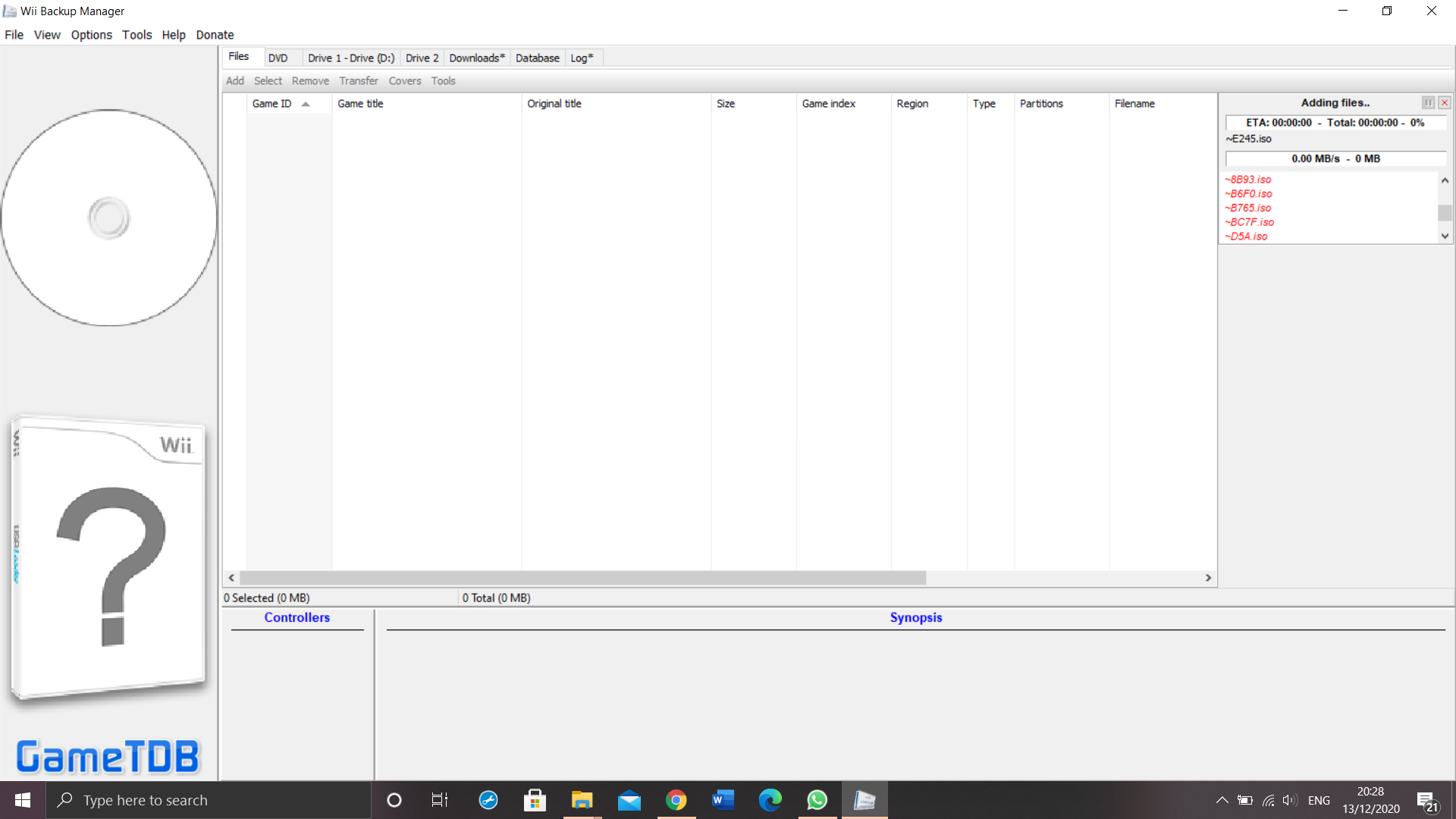Click left arrow of horizontal scrollbar

click(x=231, y=578)
